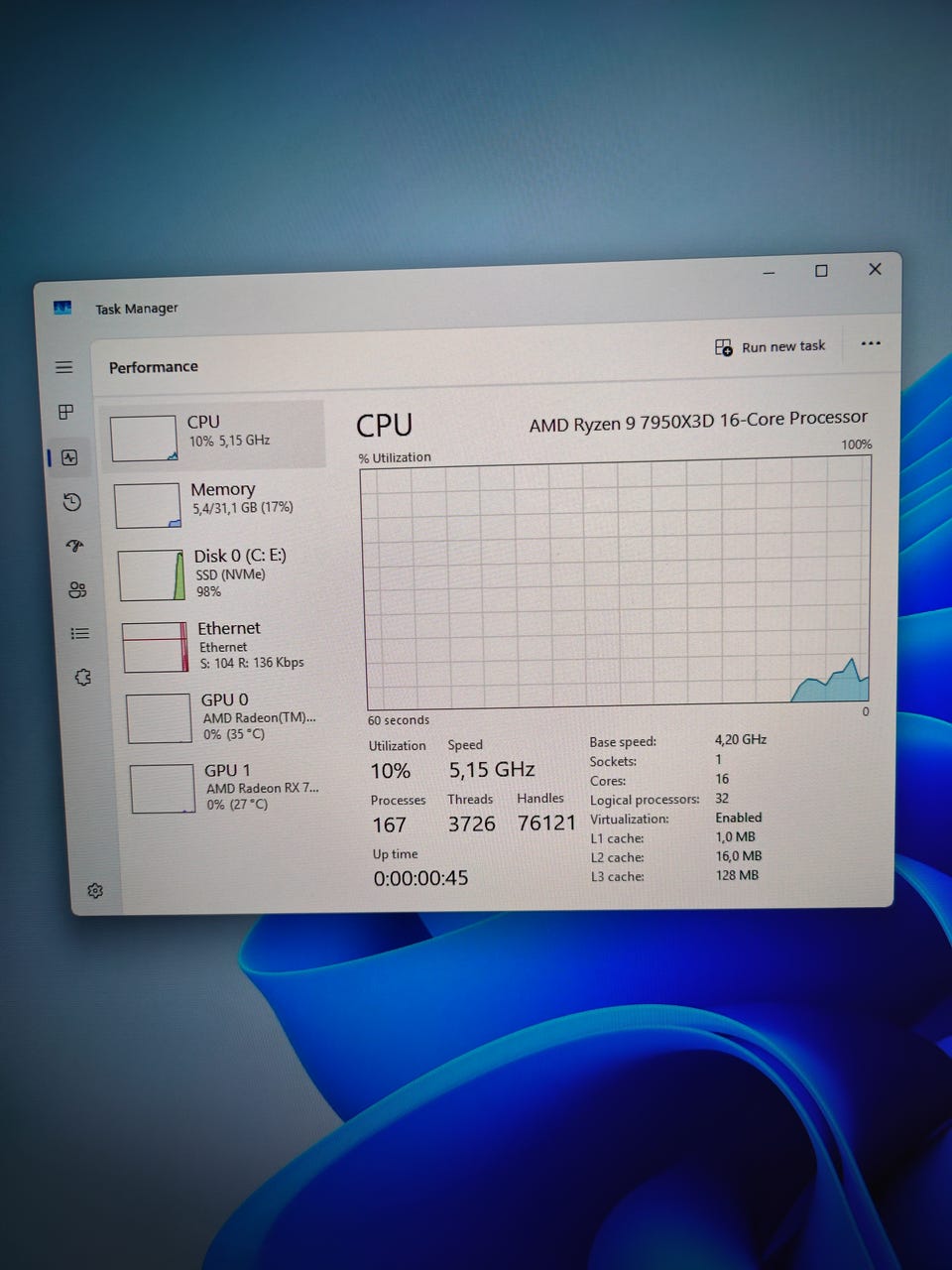Viewport: 952px width, 1270px height.
Task: Click the 60 seconds graph label
Action: pos(399,720)
